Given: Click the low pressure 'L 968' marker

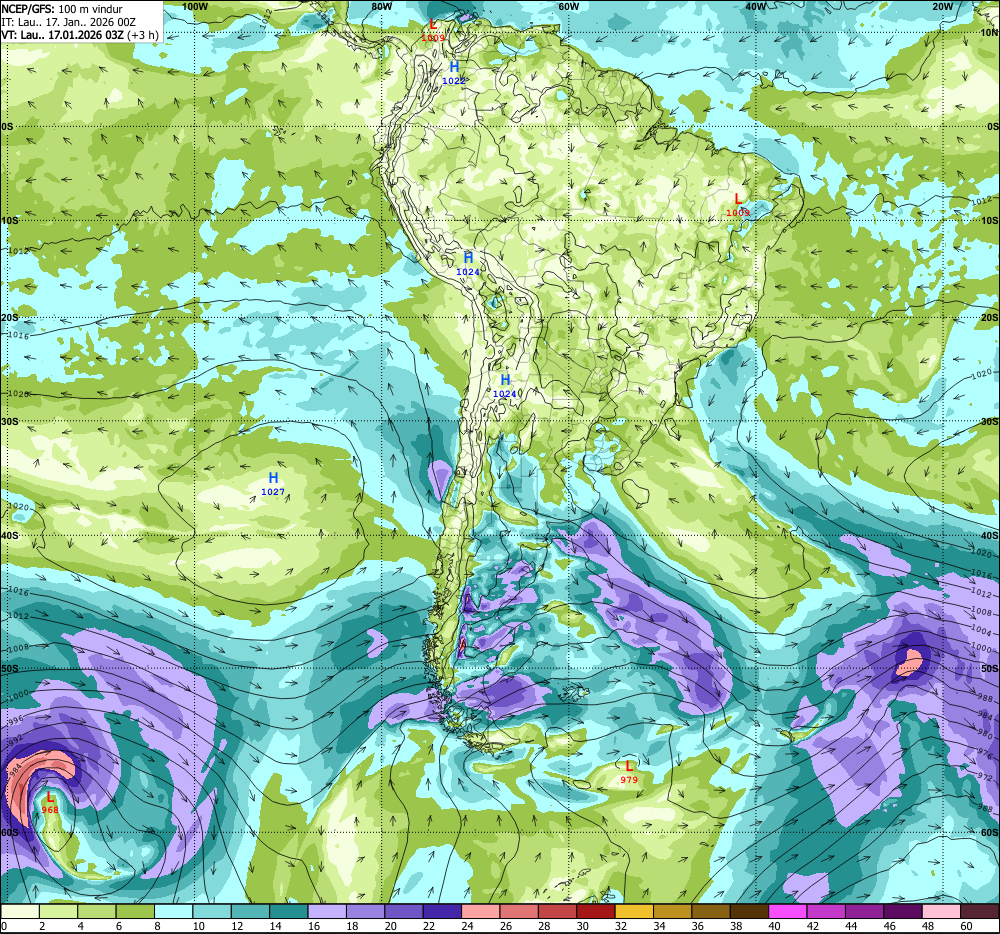Looking at the screenshot, I should [x=50, y=802].
